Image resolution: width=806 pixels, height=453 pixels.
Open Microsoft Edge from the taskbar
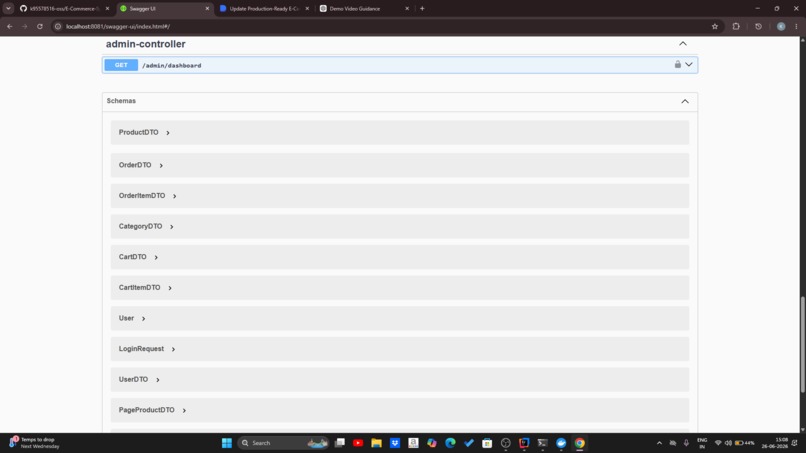450,443
